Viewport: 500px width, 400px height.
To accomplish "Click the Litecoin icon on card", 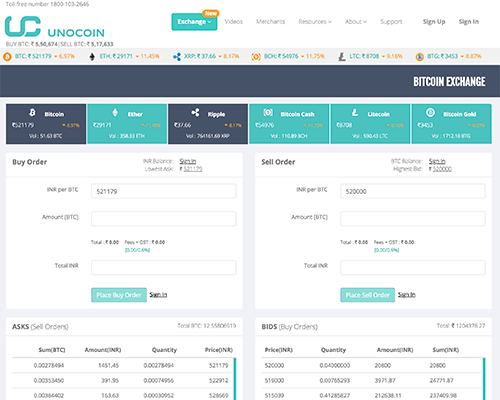I will [355, 112].
